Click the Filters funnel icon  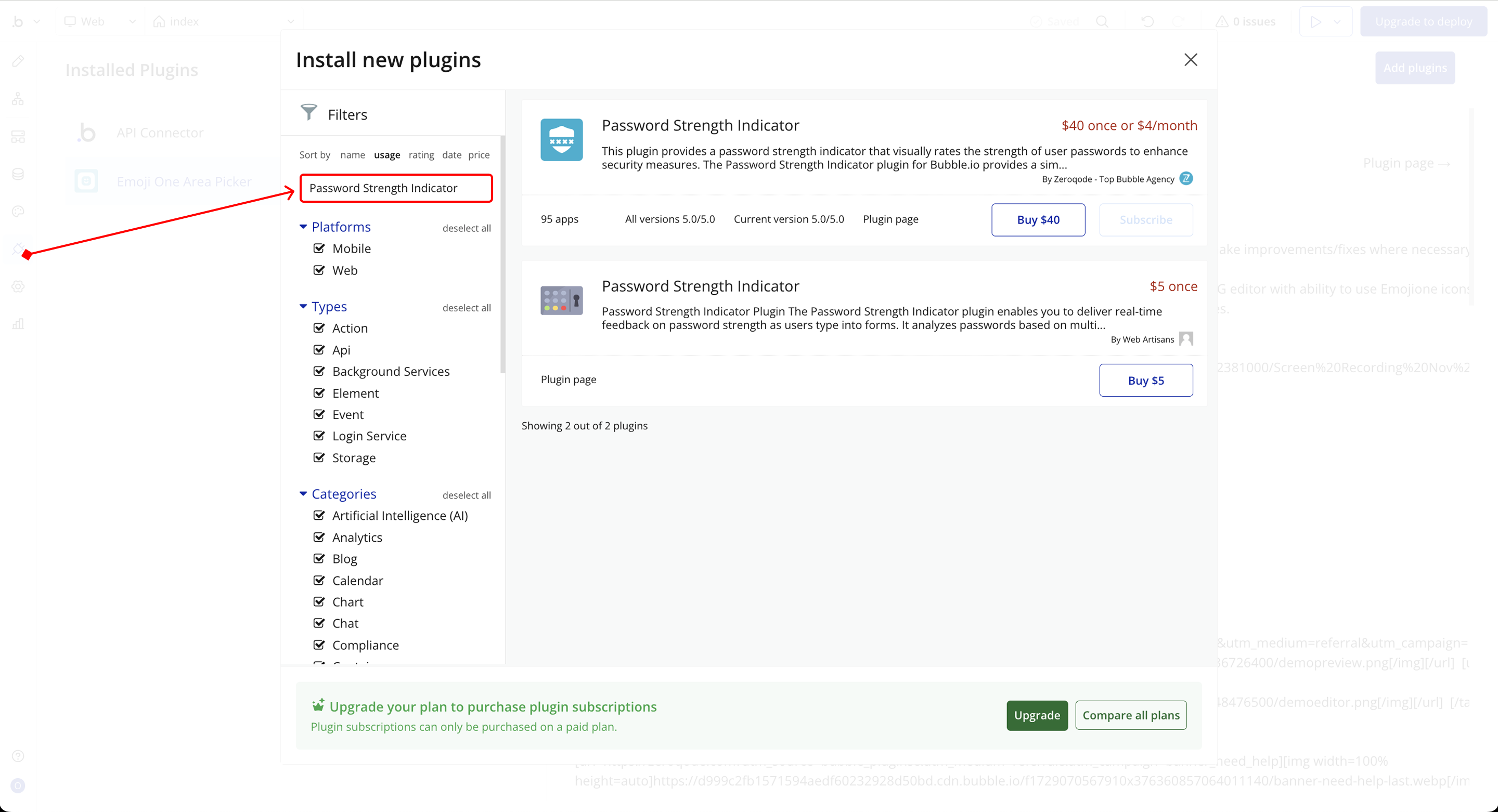coord(309,112)
